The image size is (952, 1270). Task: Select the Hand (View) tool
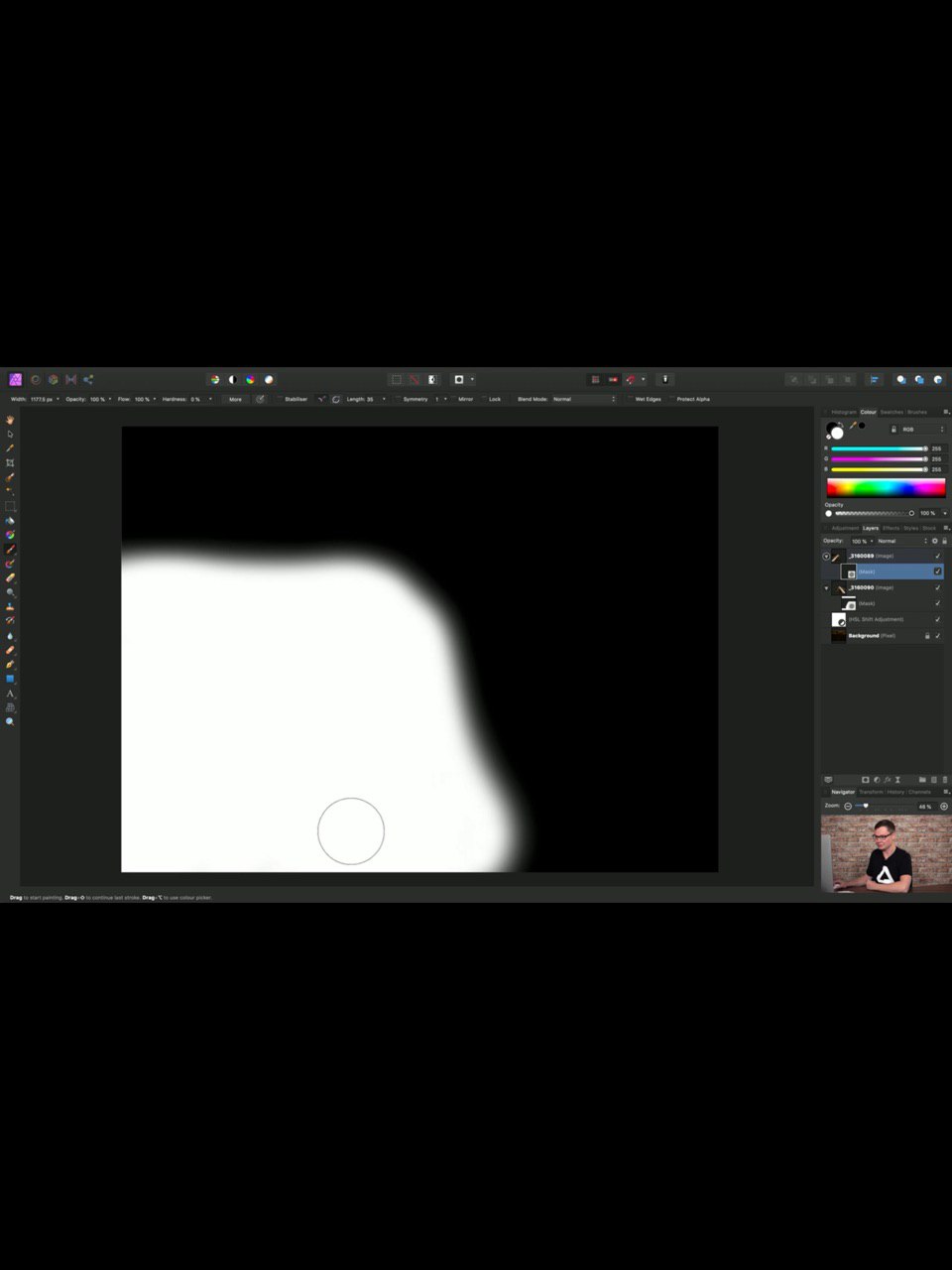click(10, 420)
